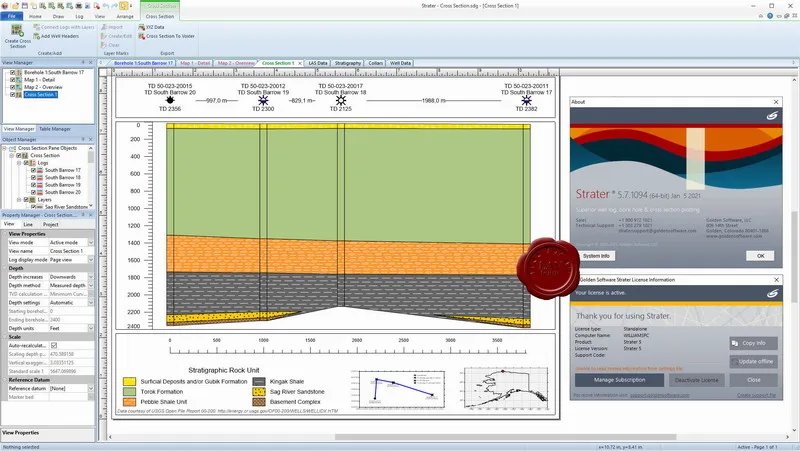The image size is (800, 451).
Task: Open the Log display mode dropdown
Action: pyautogui.click(x=91, y=260)
